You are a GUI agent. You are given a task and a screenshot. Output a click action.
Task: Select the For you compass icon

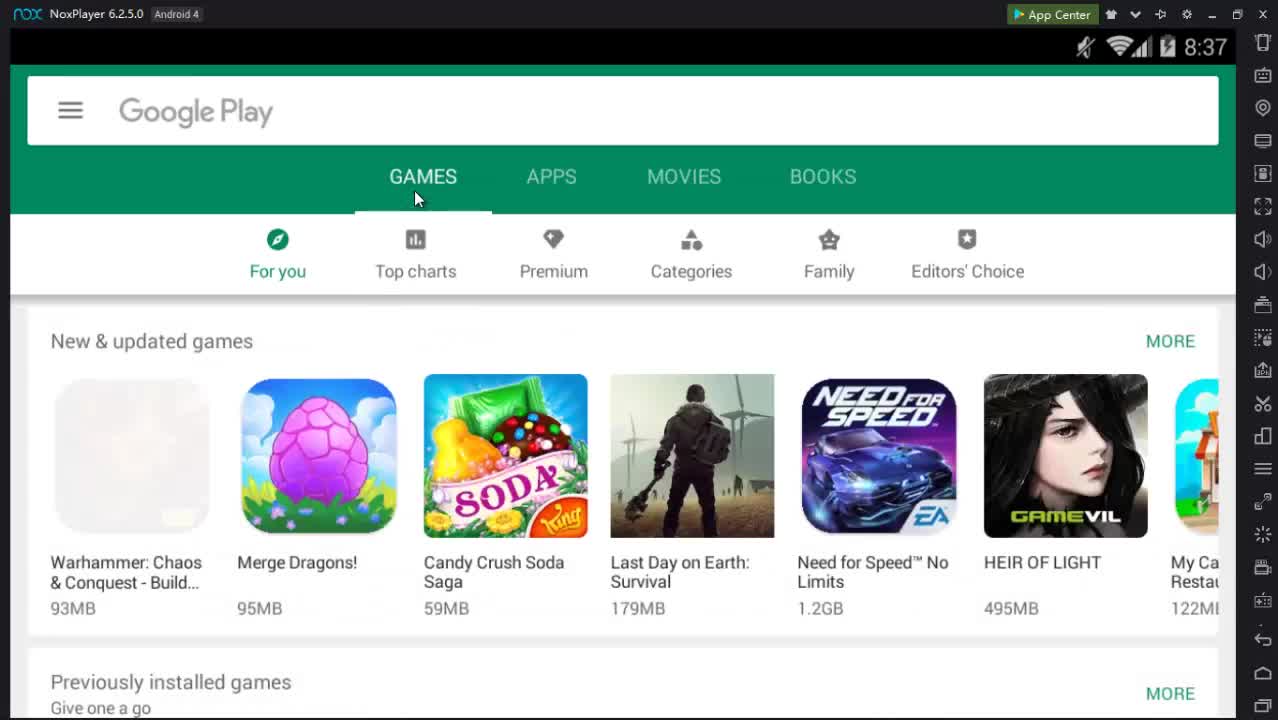(x=278, y=239)
